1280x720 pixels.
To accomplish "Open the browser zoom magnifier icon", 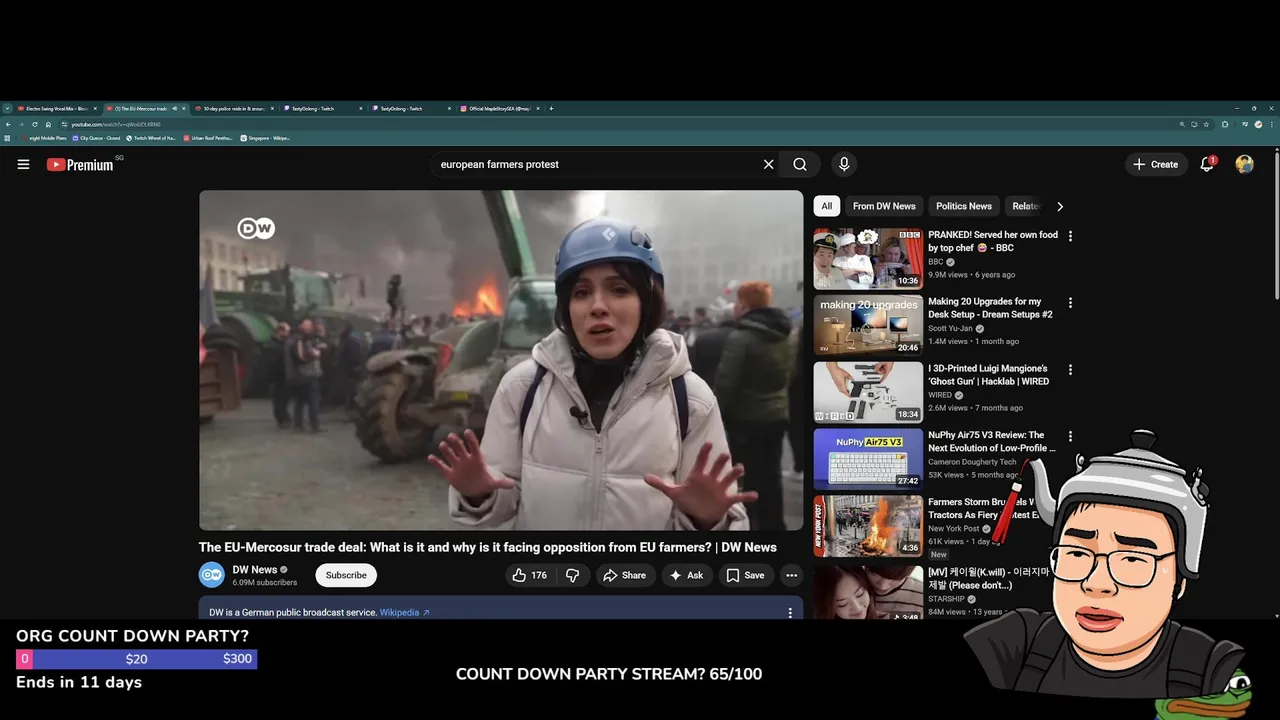I will (1182, 124).
